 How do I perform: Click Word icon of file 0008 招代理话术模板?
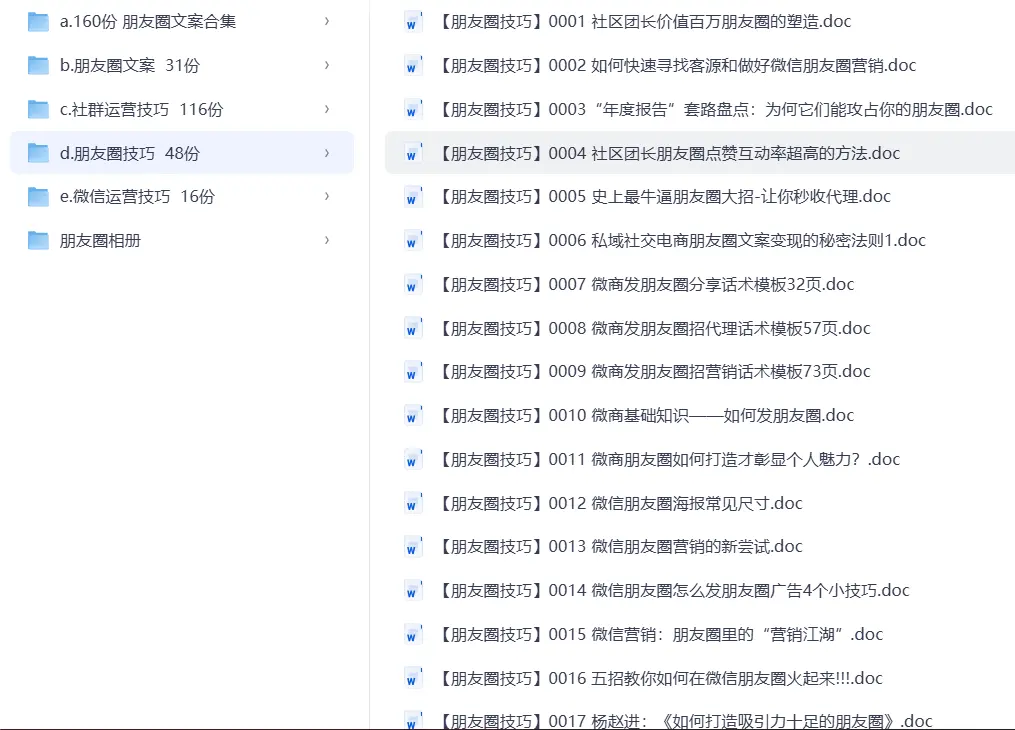412,328
